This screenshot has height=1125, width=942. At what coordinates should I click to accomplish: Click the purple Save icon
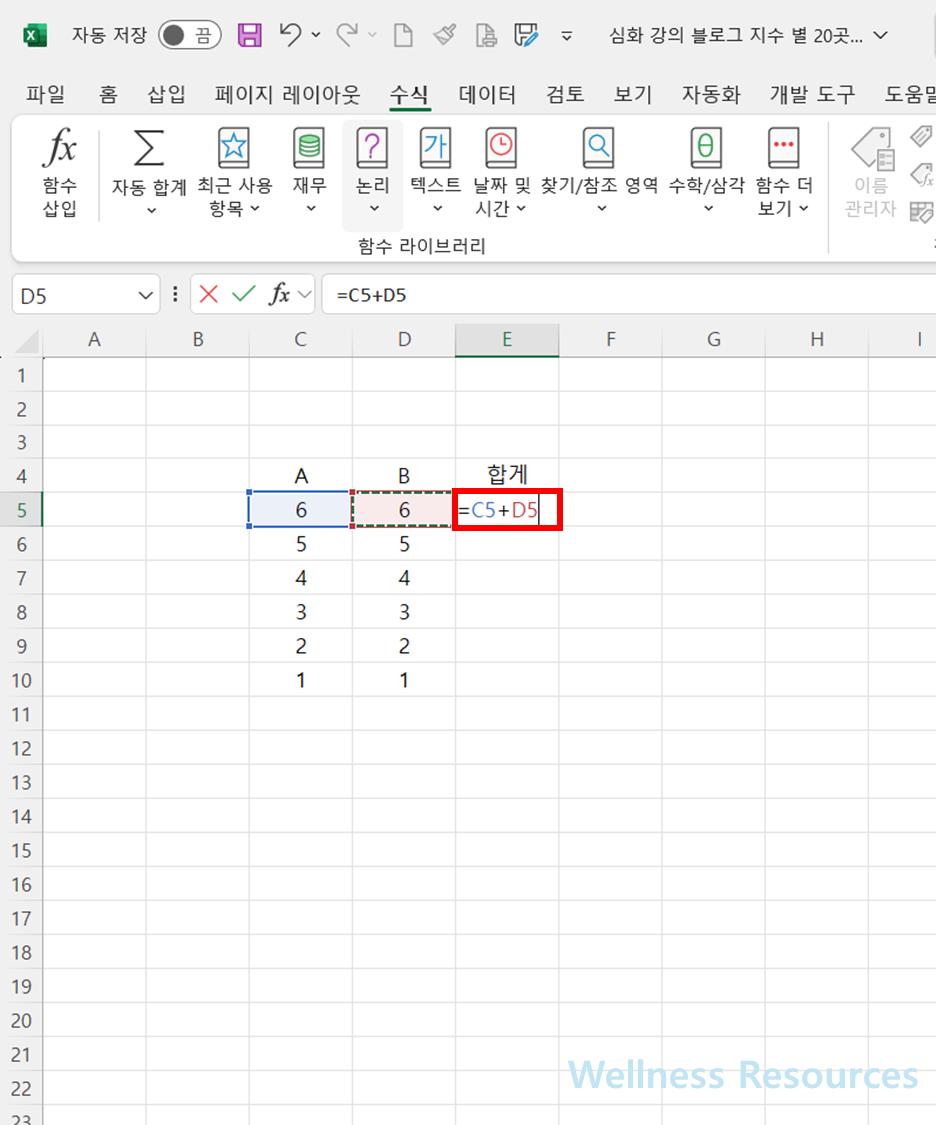tap(250, 34)
